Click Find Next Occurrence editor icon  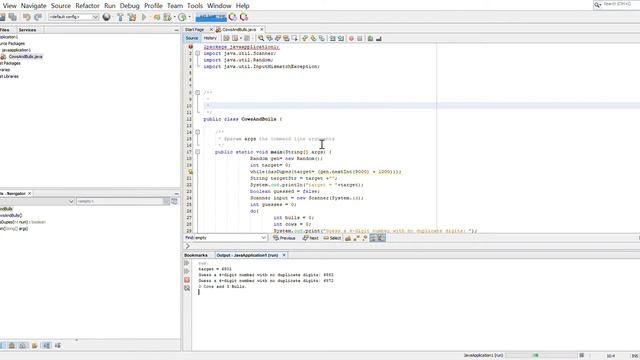click(278, 38)
